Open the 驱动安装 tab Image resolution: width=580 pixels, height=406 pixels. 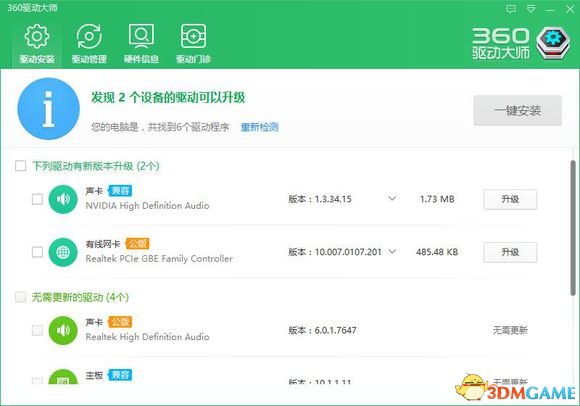pos(37,44)
